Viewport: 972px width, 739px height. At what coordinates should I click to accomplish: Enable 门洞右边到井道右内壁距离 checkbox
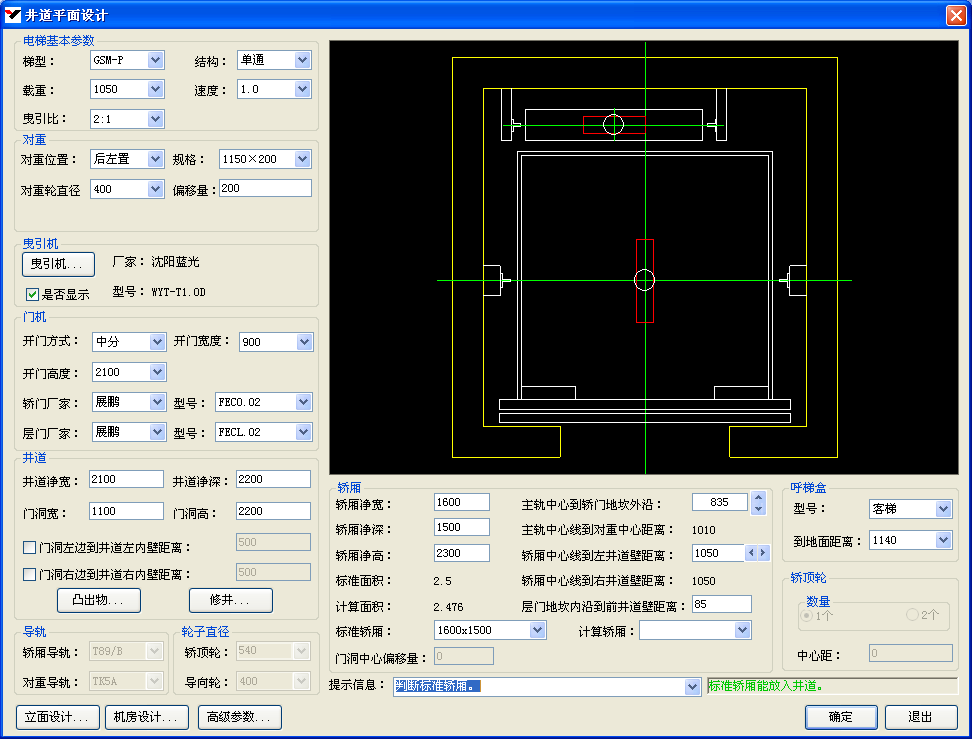pos(30,574)
